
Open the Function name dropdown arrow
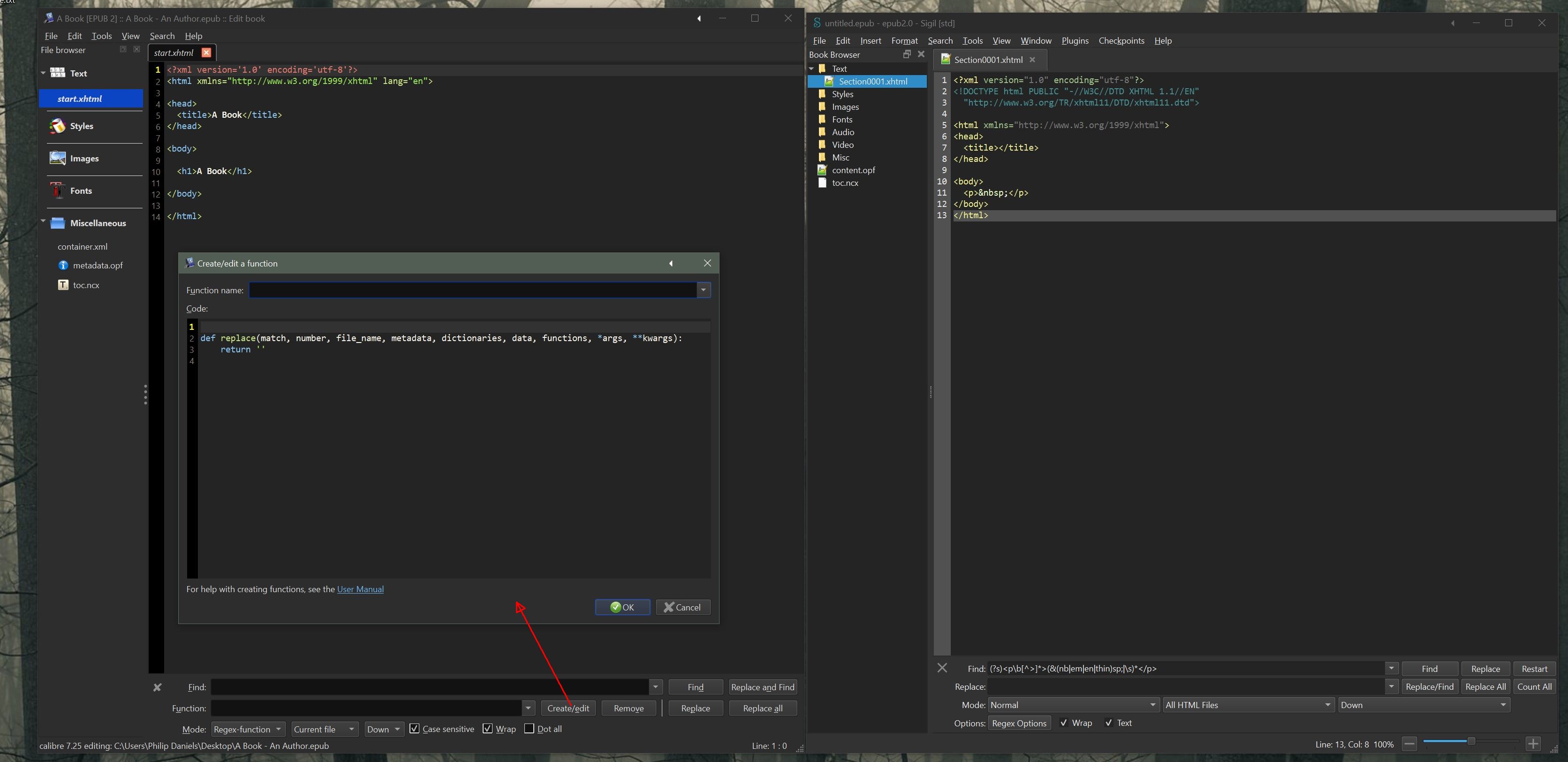coord(703,290)
